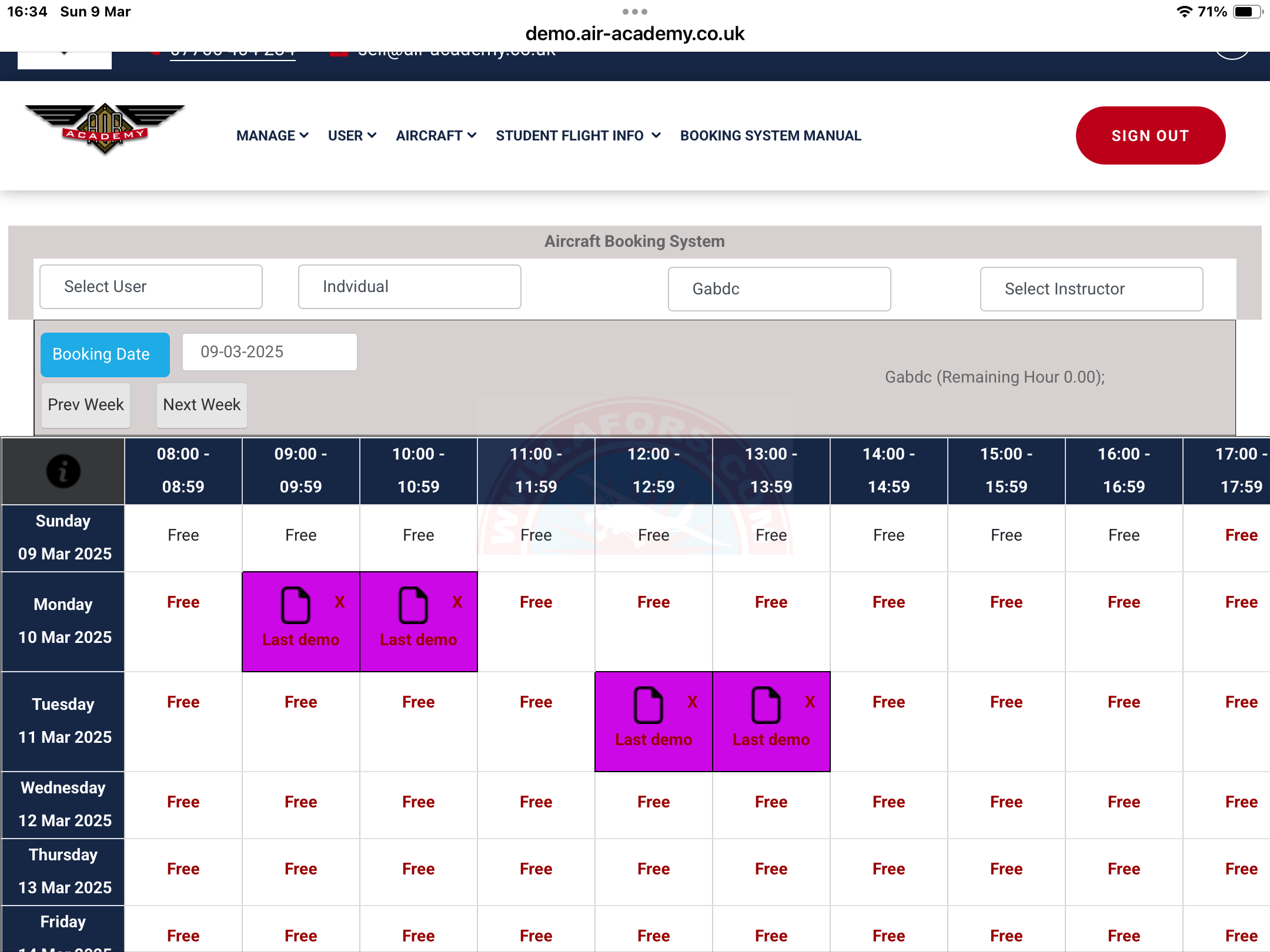
Task: Cancel Tuesday 13:00 booking with X
Action: (810, 702)
